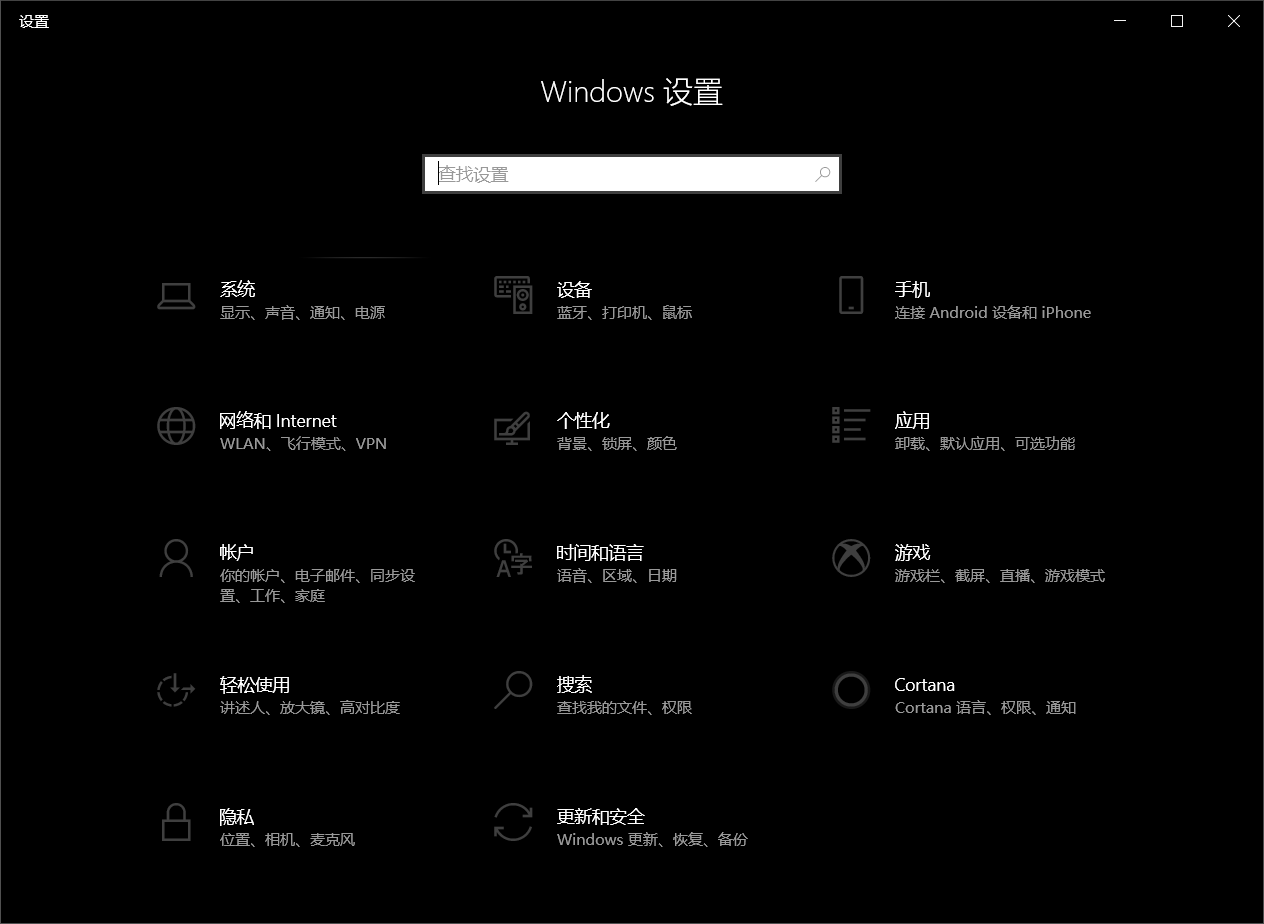Click the circular arrows icon for 更新和安全
Screen dimensions: 1264x924
pos(513,822)
